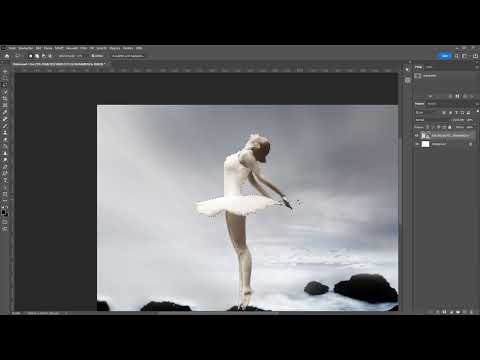The width and height of the screenshot is (480, 360).
Task: Select the History Brush tool
Action: click(5, 140)
